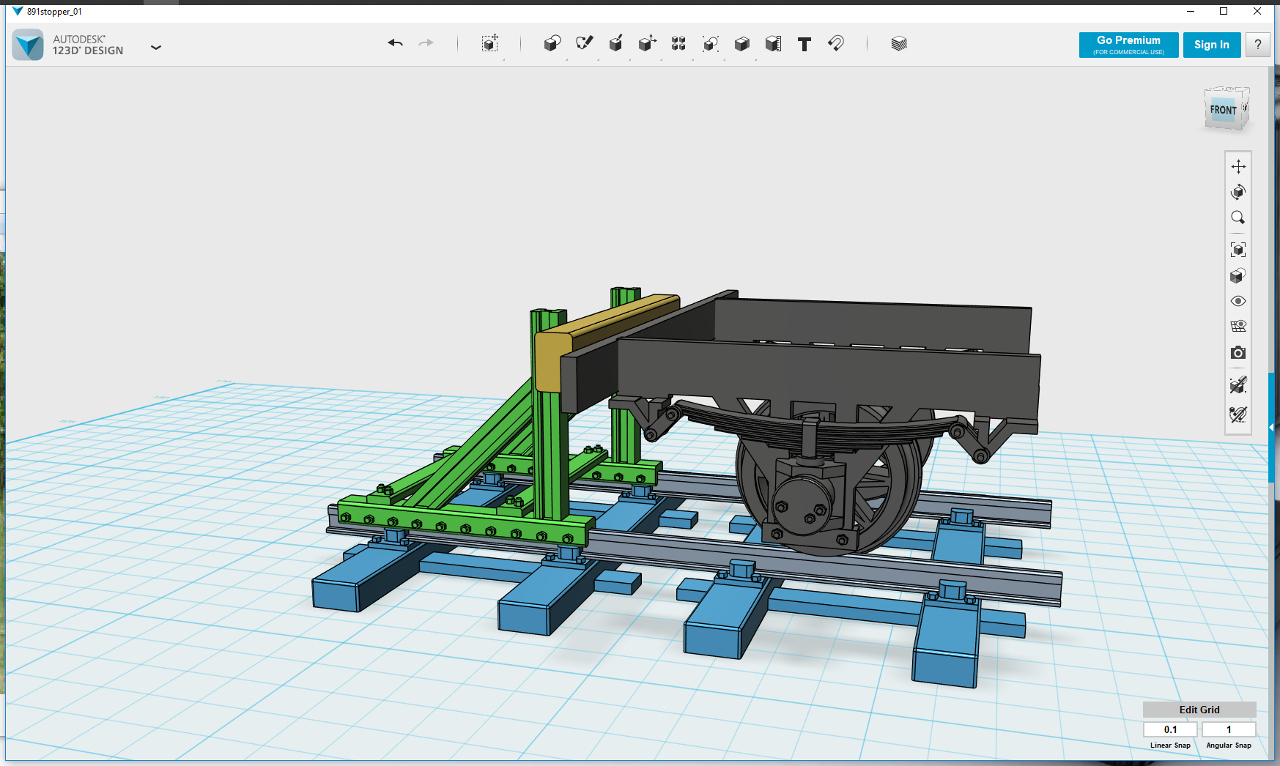The width and height of the screenshot is (1280, 766).
Task: Open the Transform tool
Action: 489,44
